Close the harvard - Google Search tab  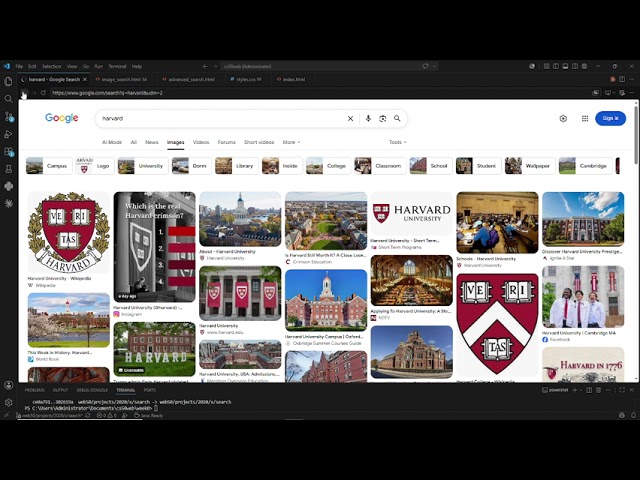point(85,80)
